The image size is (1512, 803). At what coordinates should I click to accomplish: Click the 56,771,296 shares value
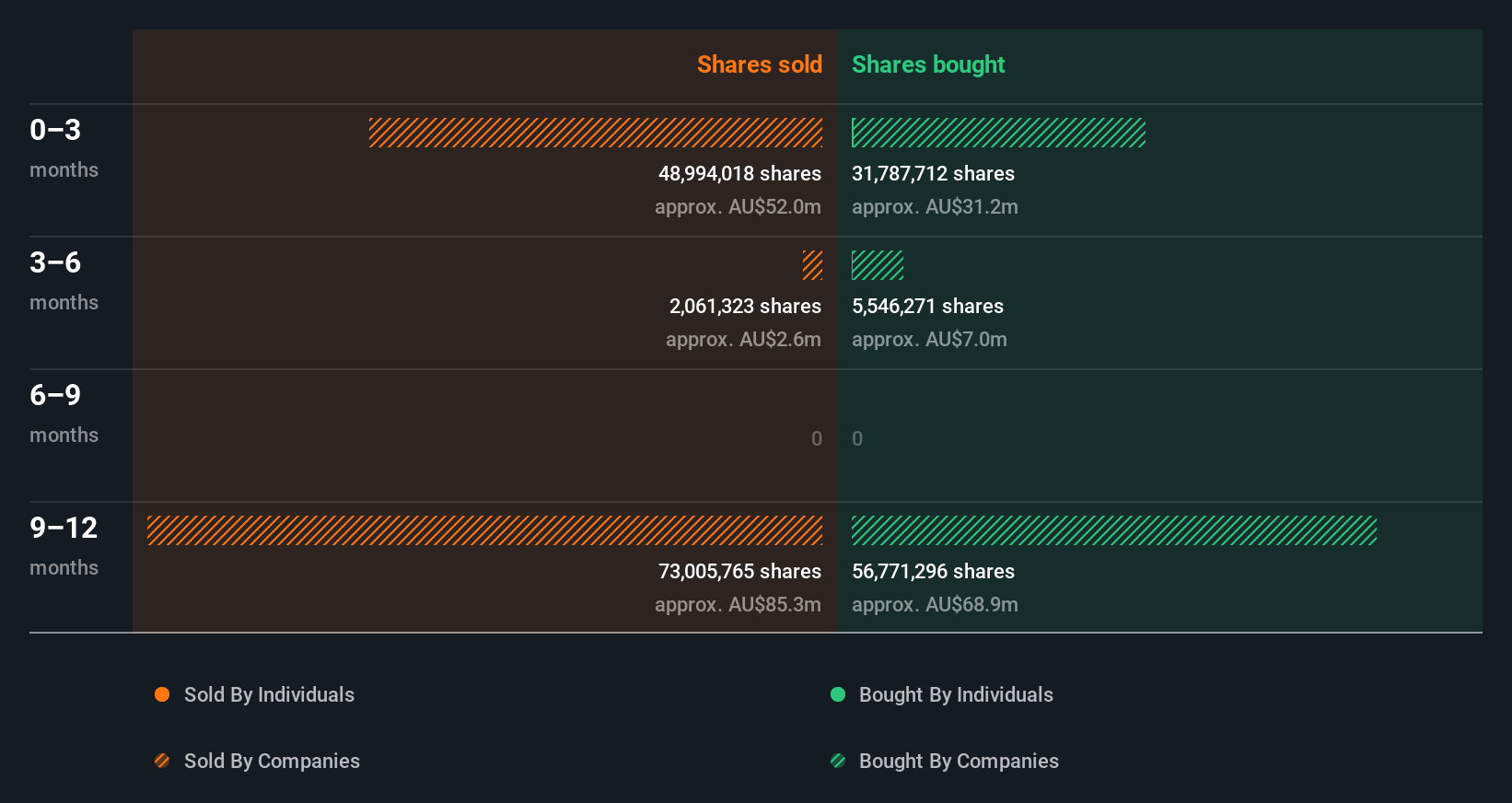tap(933, 571)
